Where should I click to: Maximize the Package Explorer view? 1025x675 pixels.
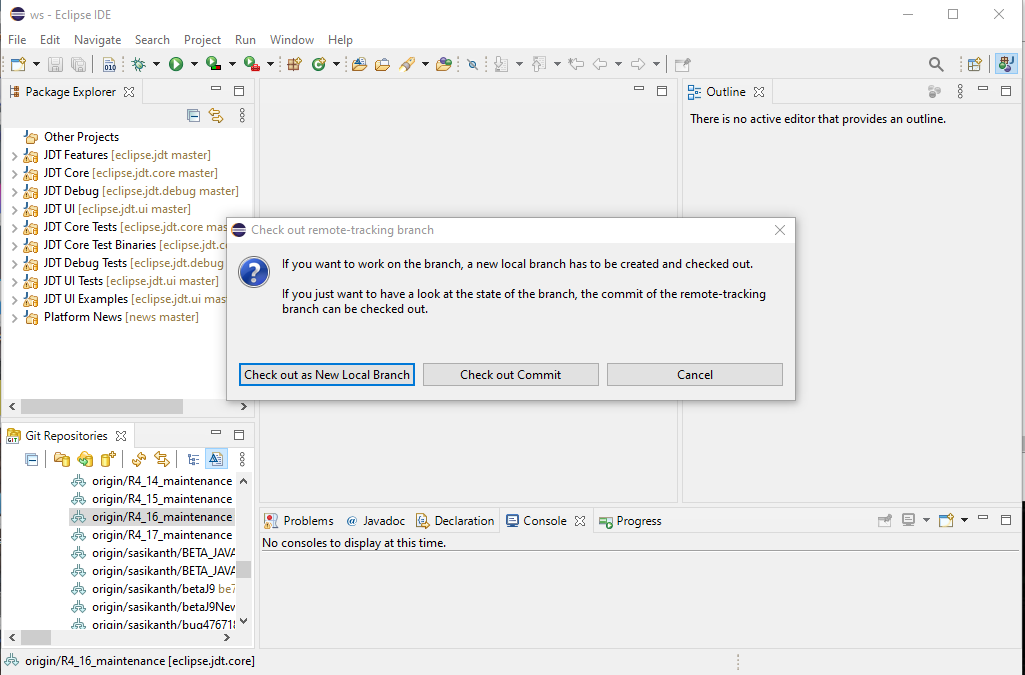239,91
